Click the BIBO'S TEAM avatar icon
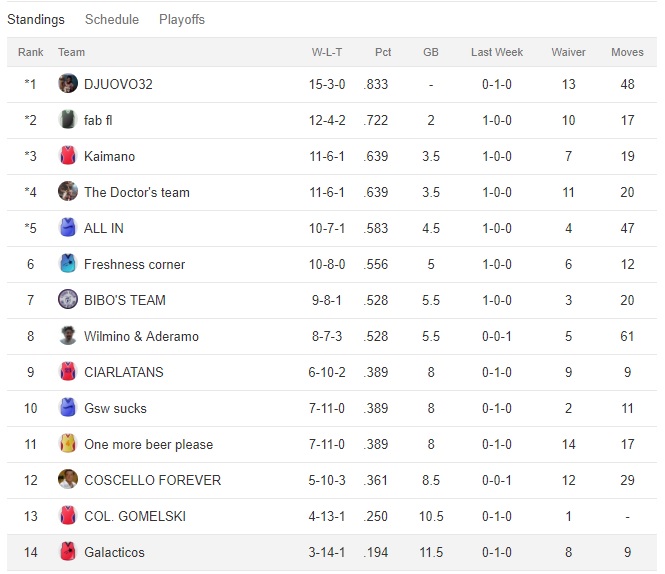This screenshot has width=665, height=574. [68, 300]
